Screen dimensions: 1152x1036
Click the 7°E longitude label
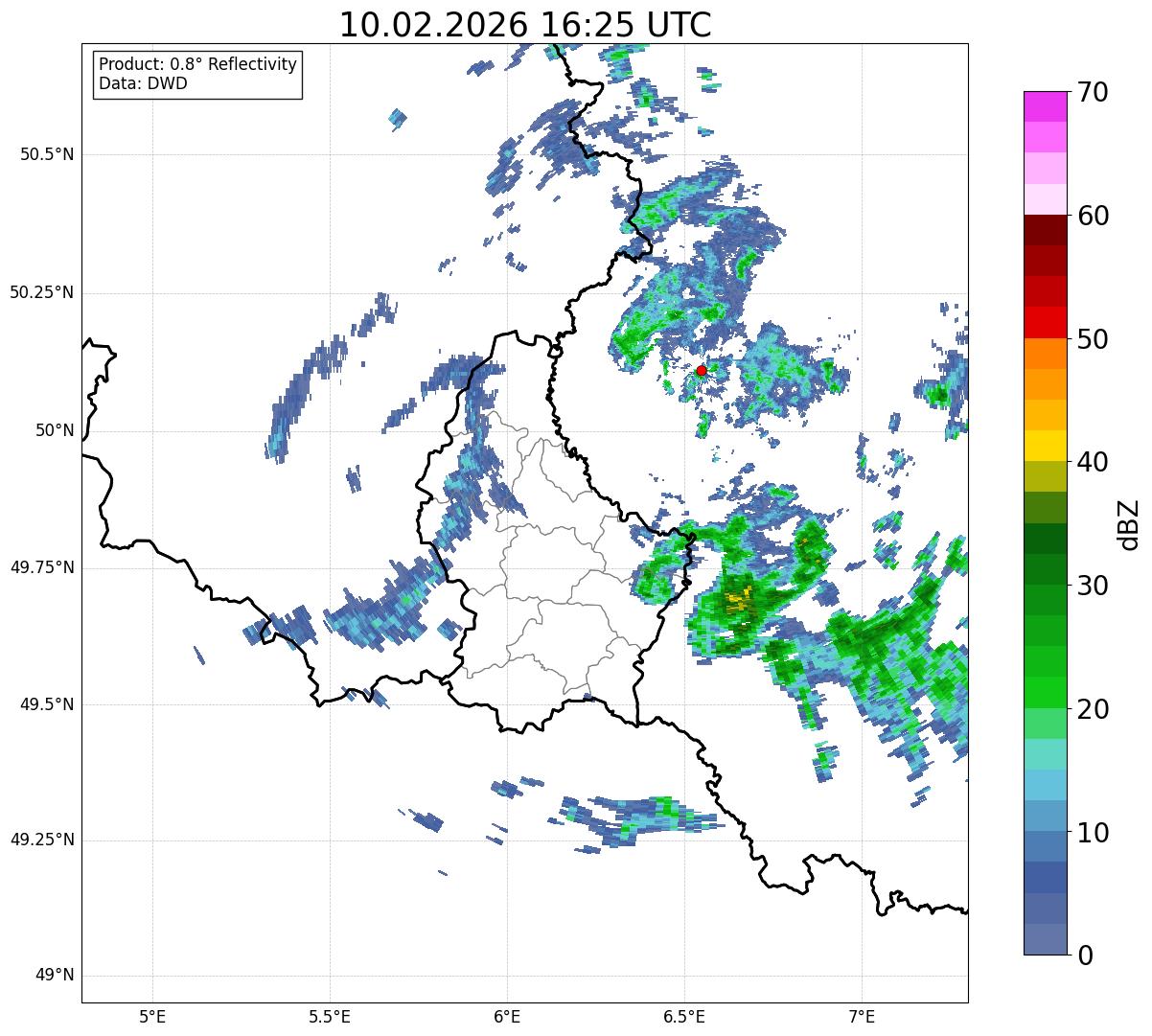tap(862, 1017)
